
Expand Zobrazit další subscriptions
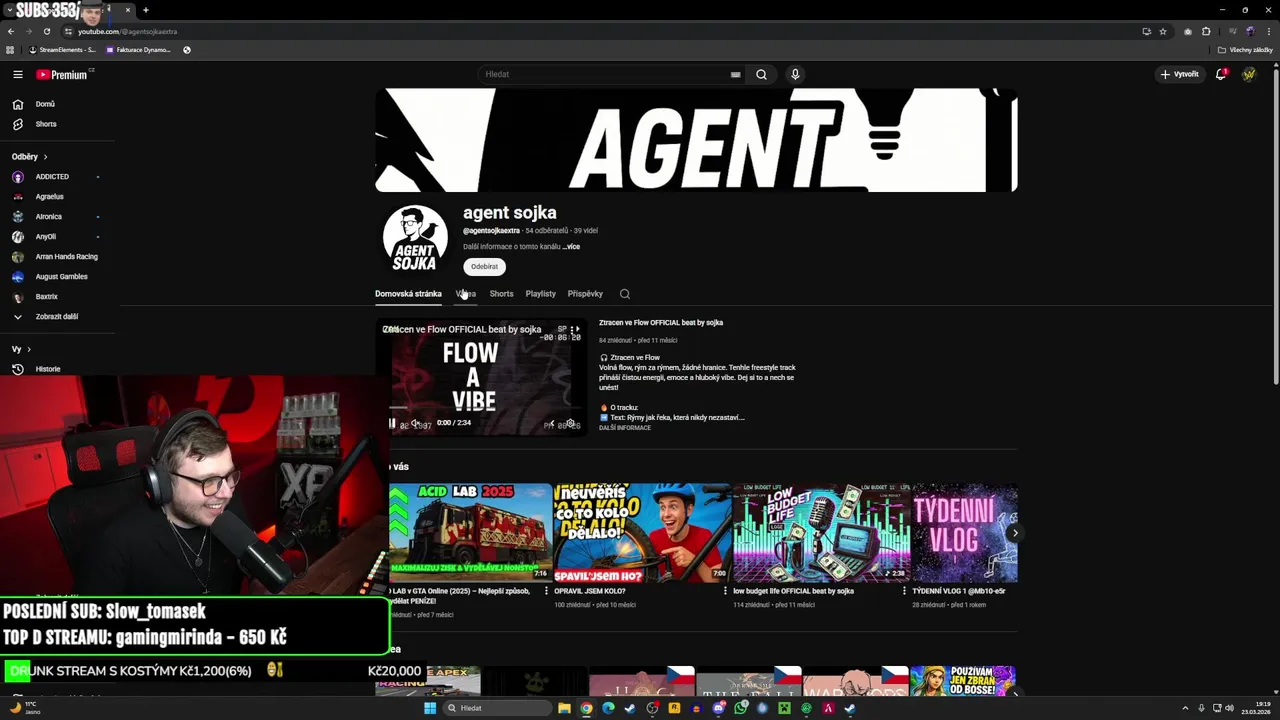(x=57, y=317)
